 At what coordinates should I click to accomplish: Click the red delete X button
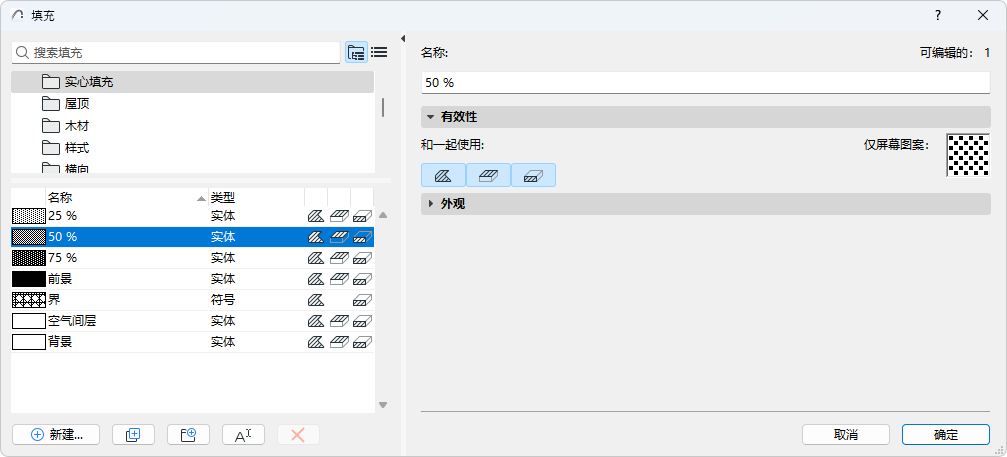(297, 435)
